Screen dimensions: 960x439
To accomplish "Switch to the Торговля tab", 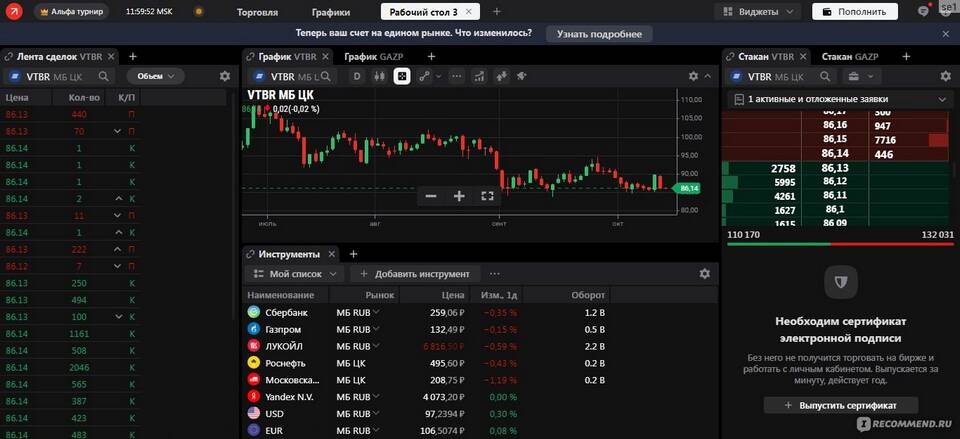I will coord(258,12).
